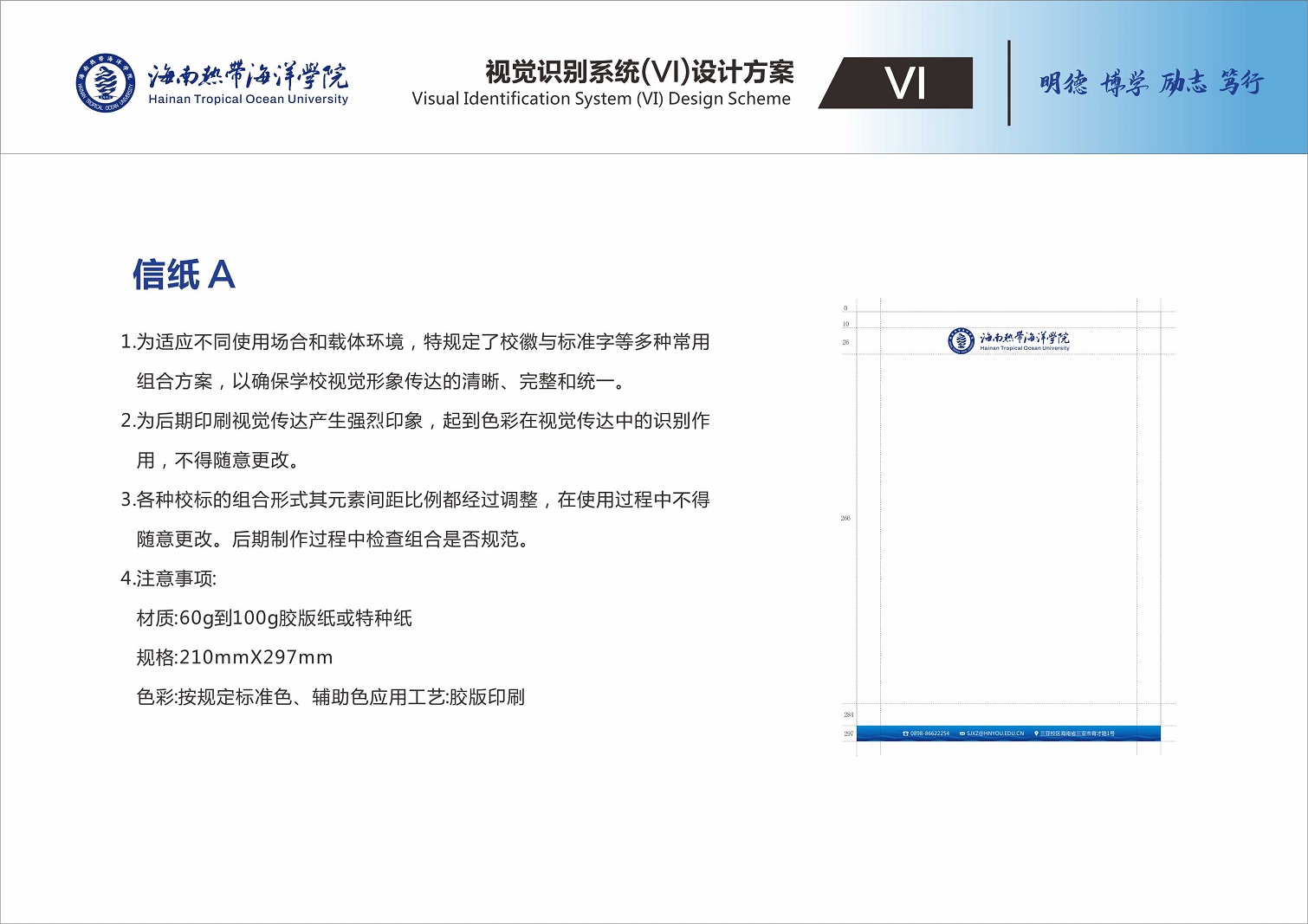The width and height of the screenshot is (1308, 924).
Task: Click the 规格:210mmX297mm specification line
Action: point(235,657)
